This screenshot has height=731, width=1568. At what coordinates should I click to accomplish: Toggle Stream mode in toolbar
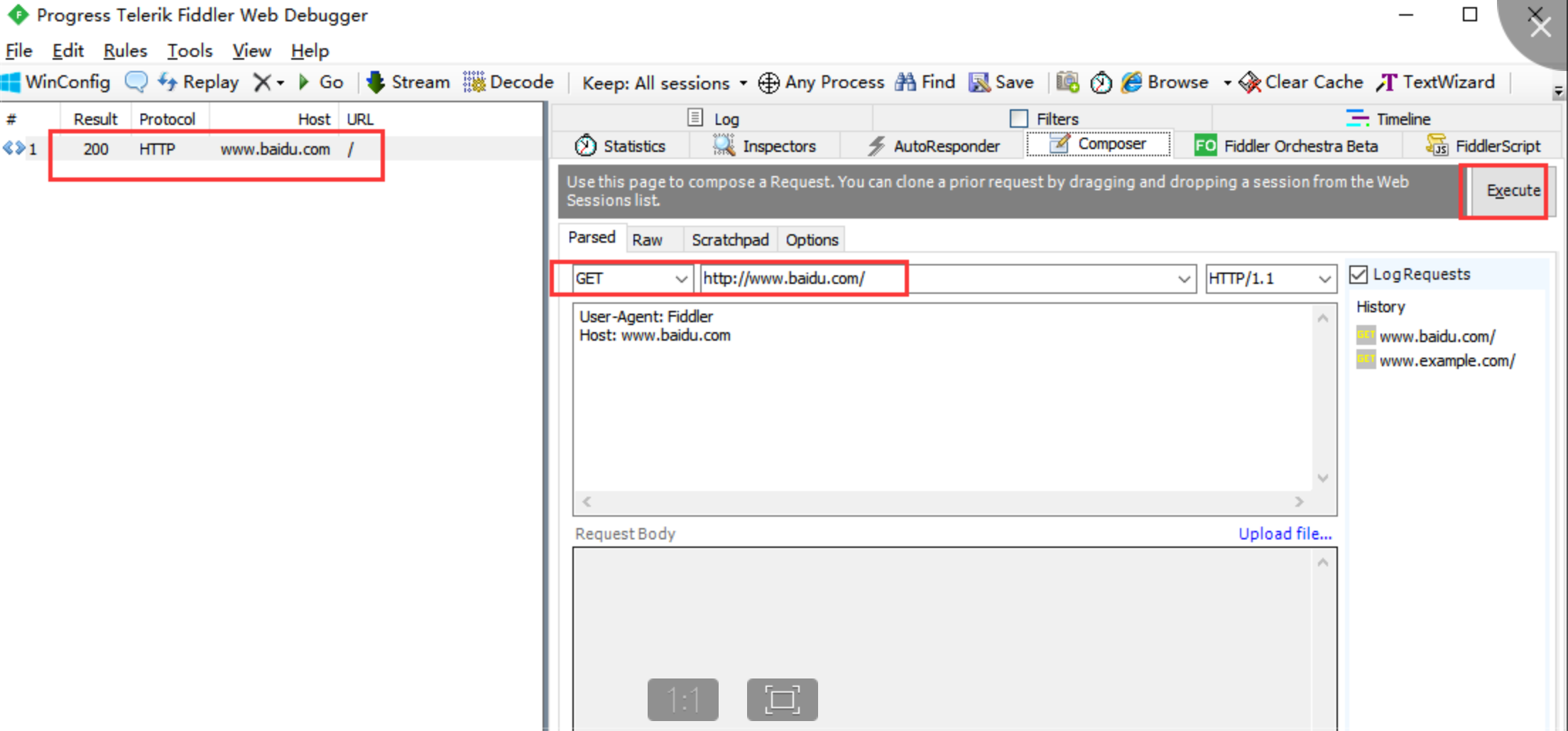point(408,82)
